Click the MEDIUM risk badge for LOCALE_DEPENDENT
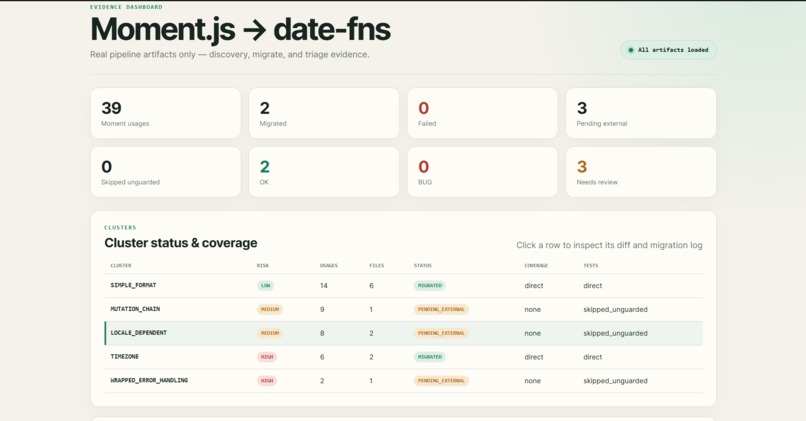Viewport: 806px width, 421px height. pyautogui.click(x=270, y=333)
